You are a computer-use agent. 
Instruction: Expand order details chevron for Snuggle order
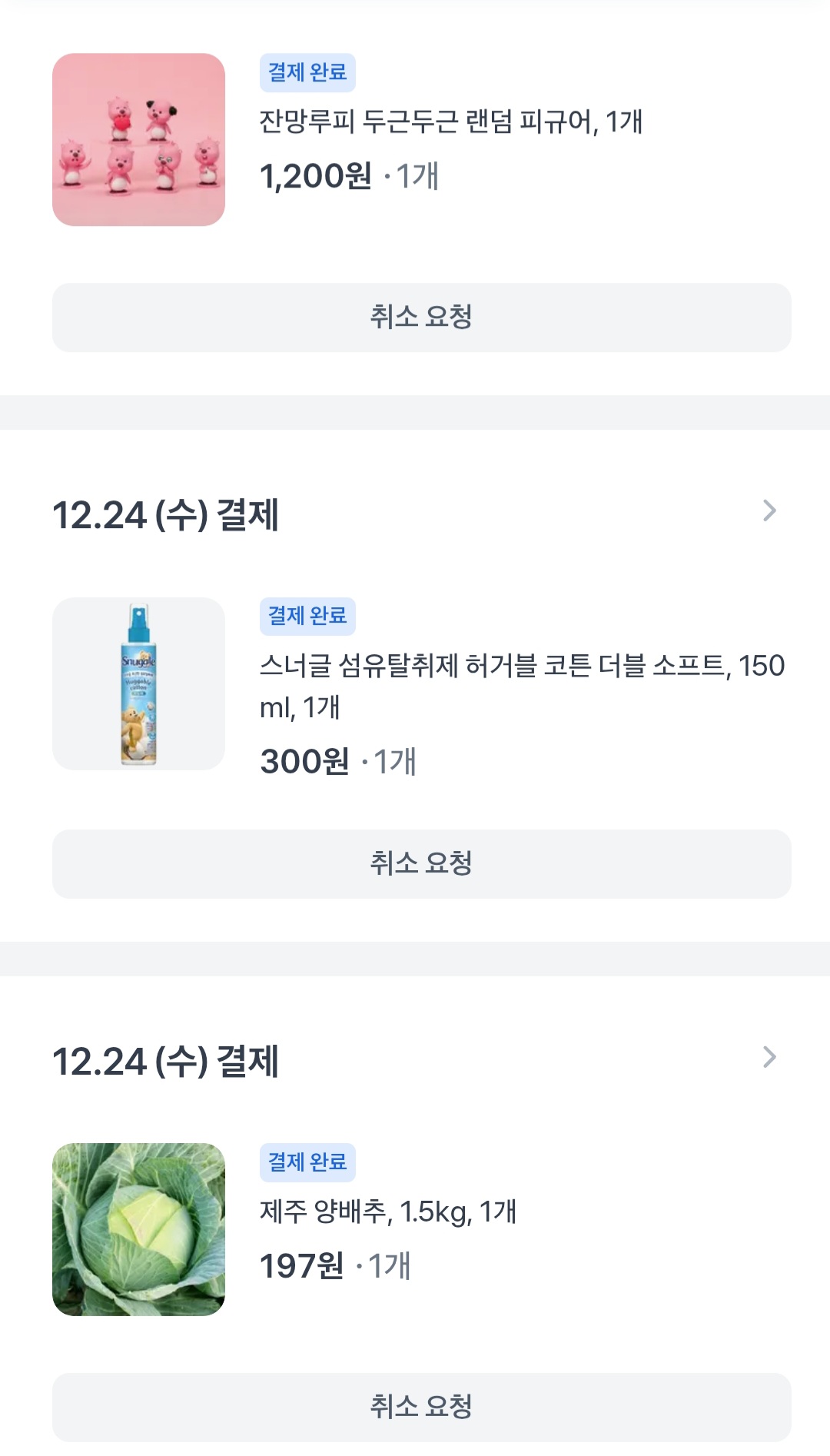click(x=769, y=510)
